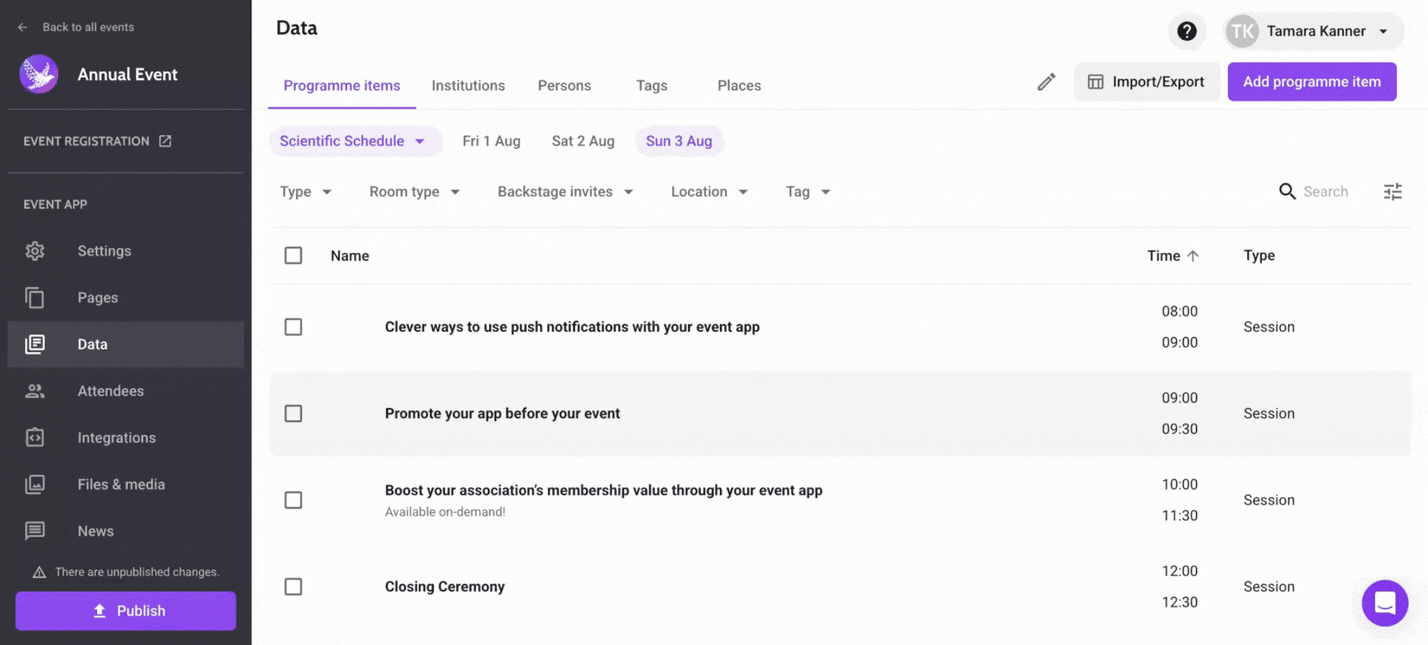Tick the select-all checkbox in header
Image resolution: width=1428 pixels, height=645 pixels.
(293, 256)
